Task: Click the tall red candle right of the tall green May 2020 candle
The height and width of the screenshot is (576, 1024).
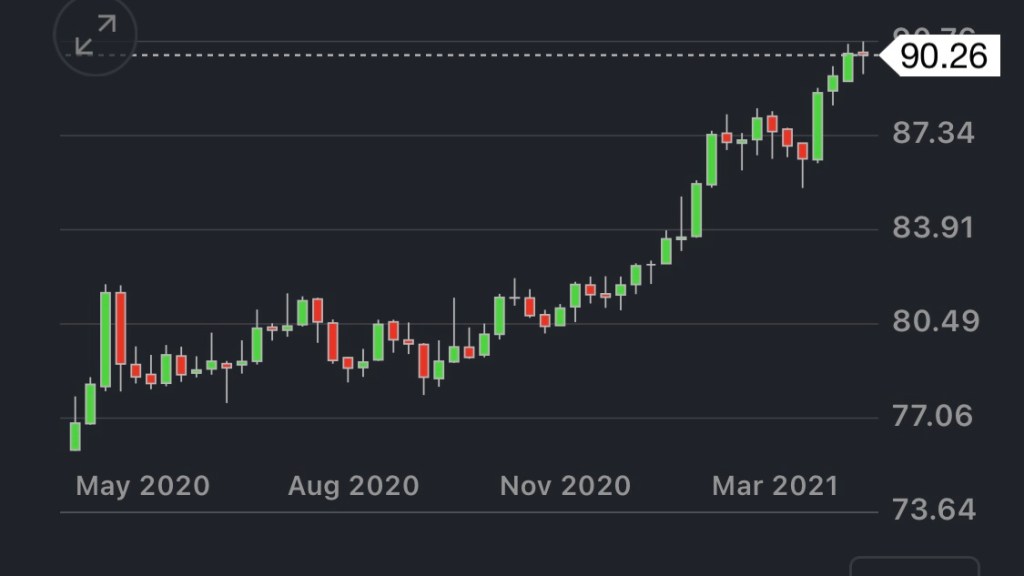Action: (x=121, y=328)
